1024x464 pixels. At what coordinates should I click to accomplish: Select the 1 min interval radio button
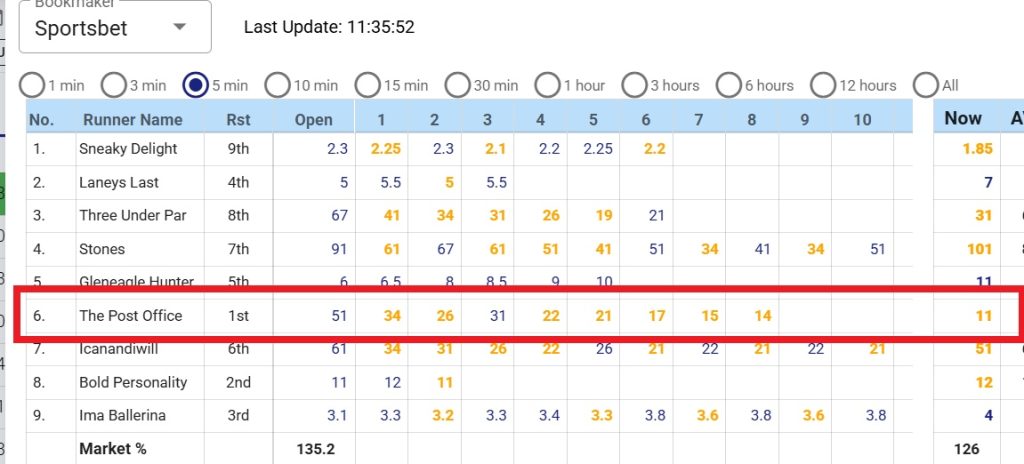[33, 86]
